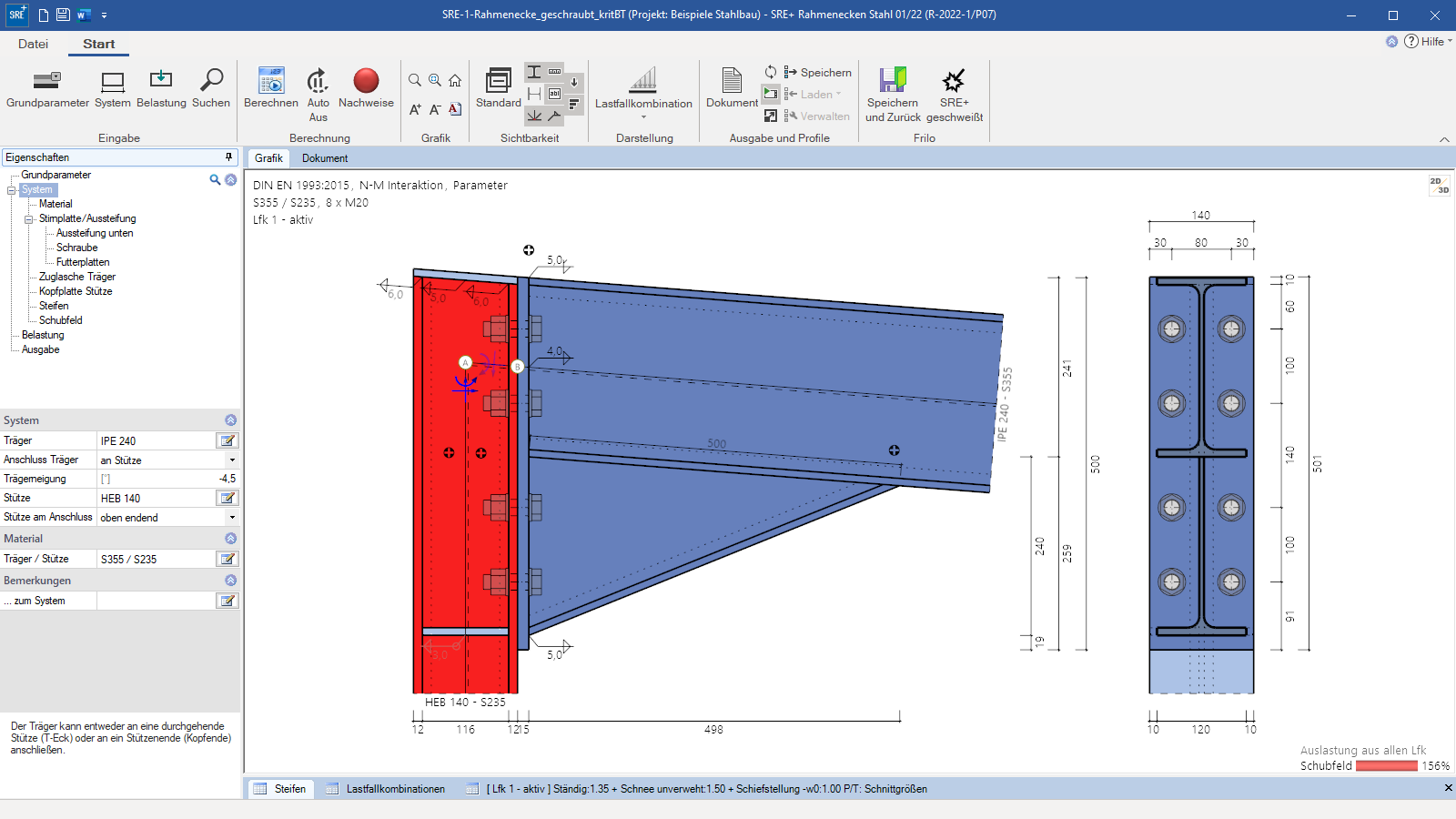Open the Lfk 1 Schnittgrößen bottom tab
Screen dimensions: 1456x819
pyautogui.click(x=697, y=789)
